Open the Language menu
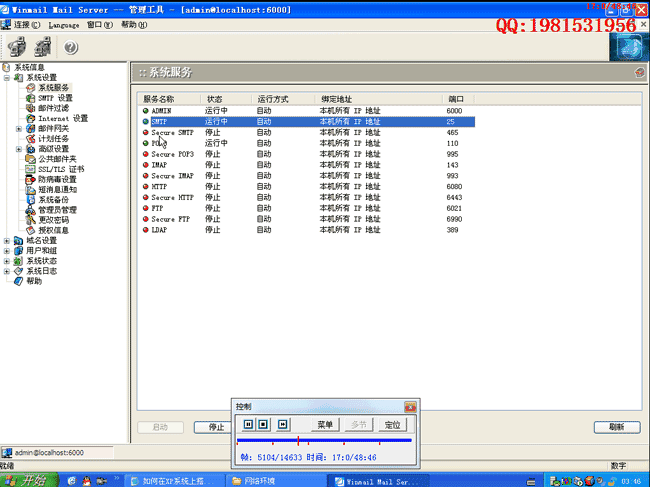 tap(63, 24)
